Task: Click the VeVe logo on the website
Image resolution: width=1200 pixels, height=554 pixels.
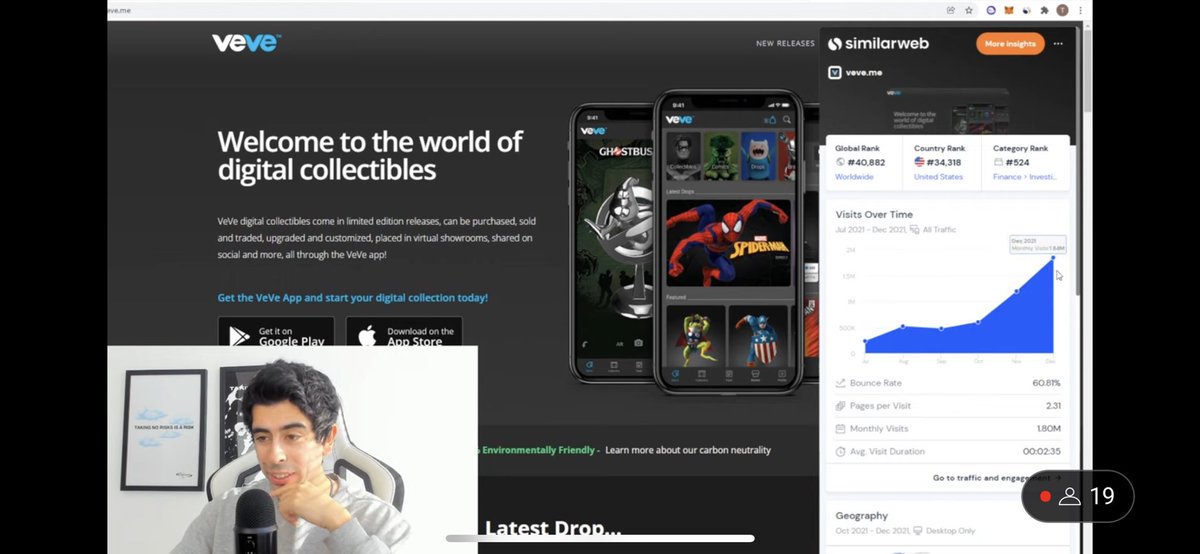Action: pos(246,42)
